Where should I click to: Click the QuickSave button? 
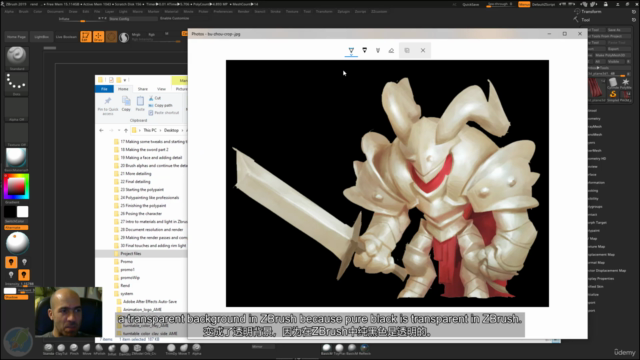pyautogui.click(x=471, y=4)
